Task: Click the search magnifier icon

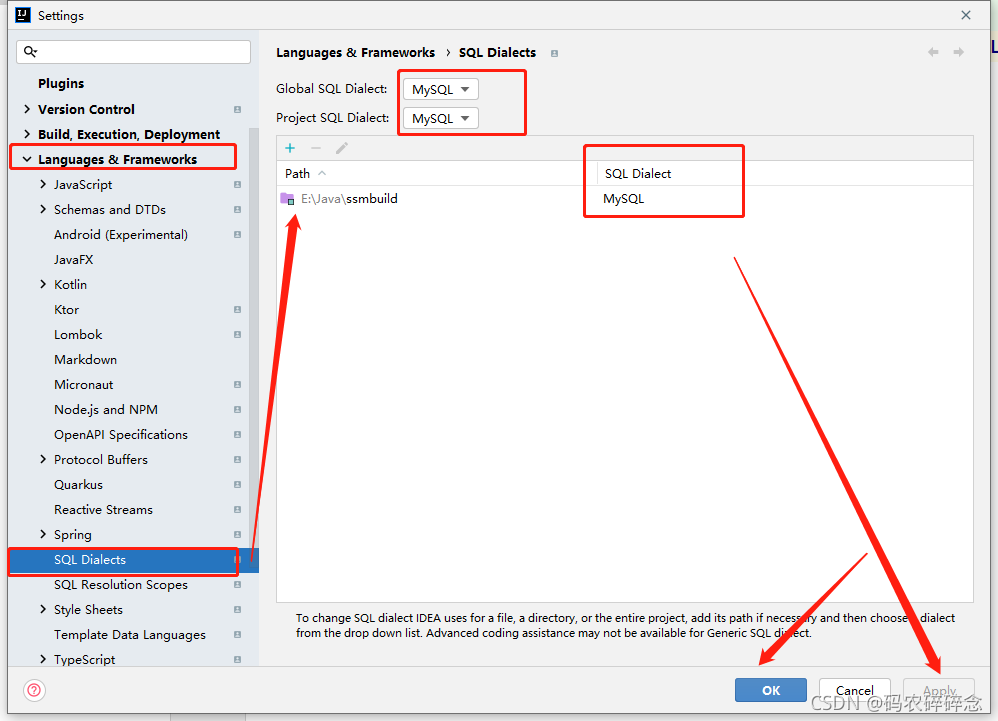Action: point(30,52)
